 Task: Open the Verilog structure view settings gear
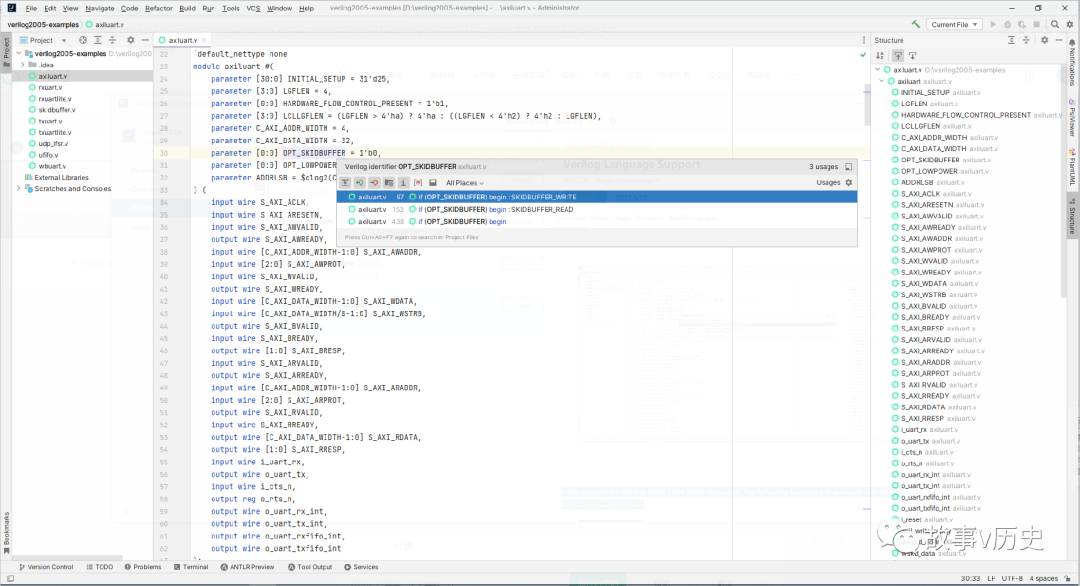coord(1045,41)
